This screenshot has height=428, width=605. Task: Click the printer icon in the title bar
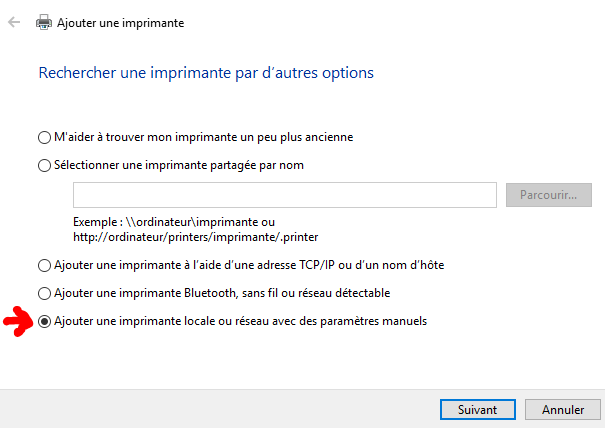point(44,21)
